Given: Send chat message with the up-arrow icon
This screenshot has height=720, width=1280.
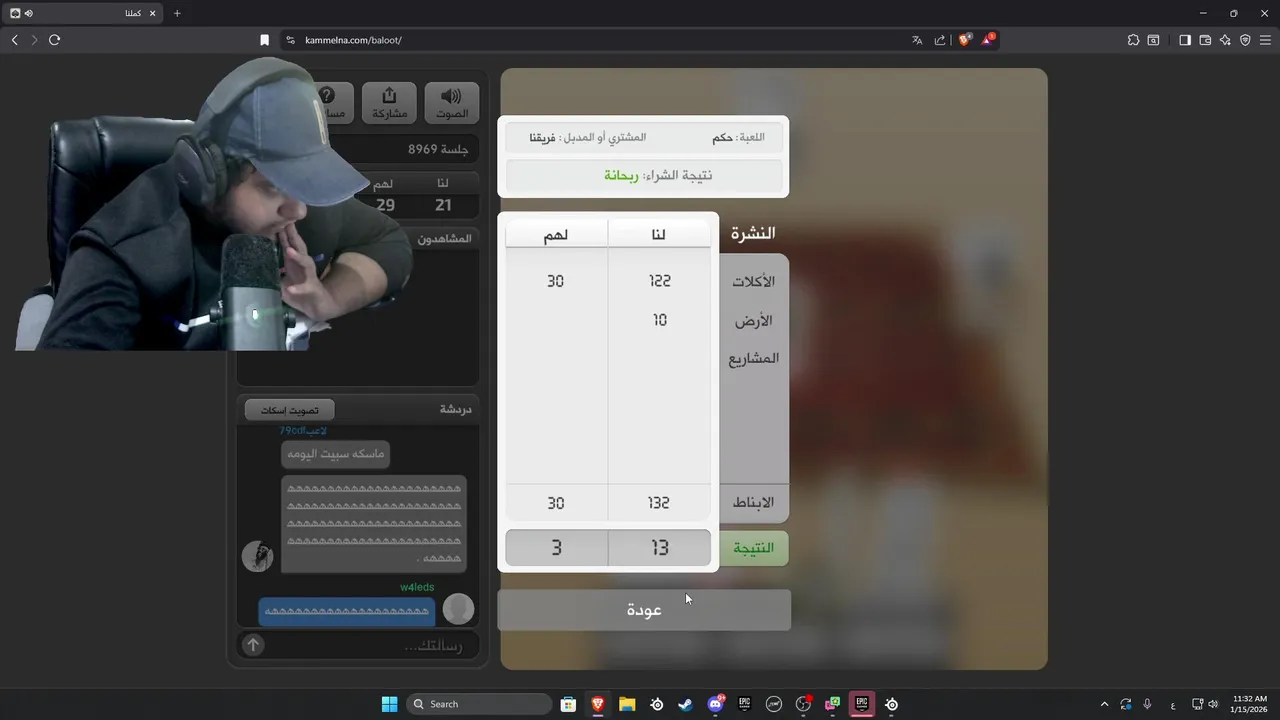Looking at the screenshot, I should pyautogui.click(x=253, y=645).
